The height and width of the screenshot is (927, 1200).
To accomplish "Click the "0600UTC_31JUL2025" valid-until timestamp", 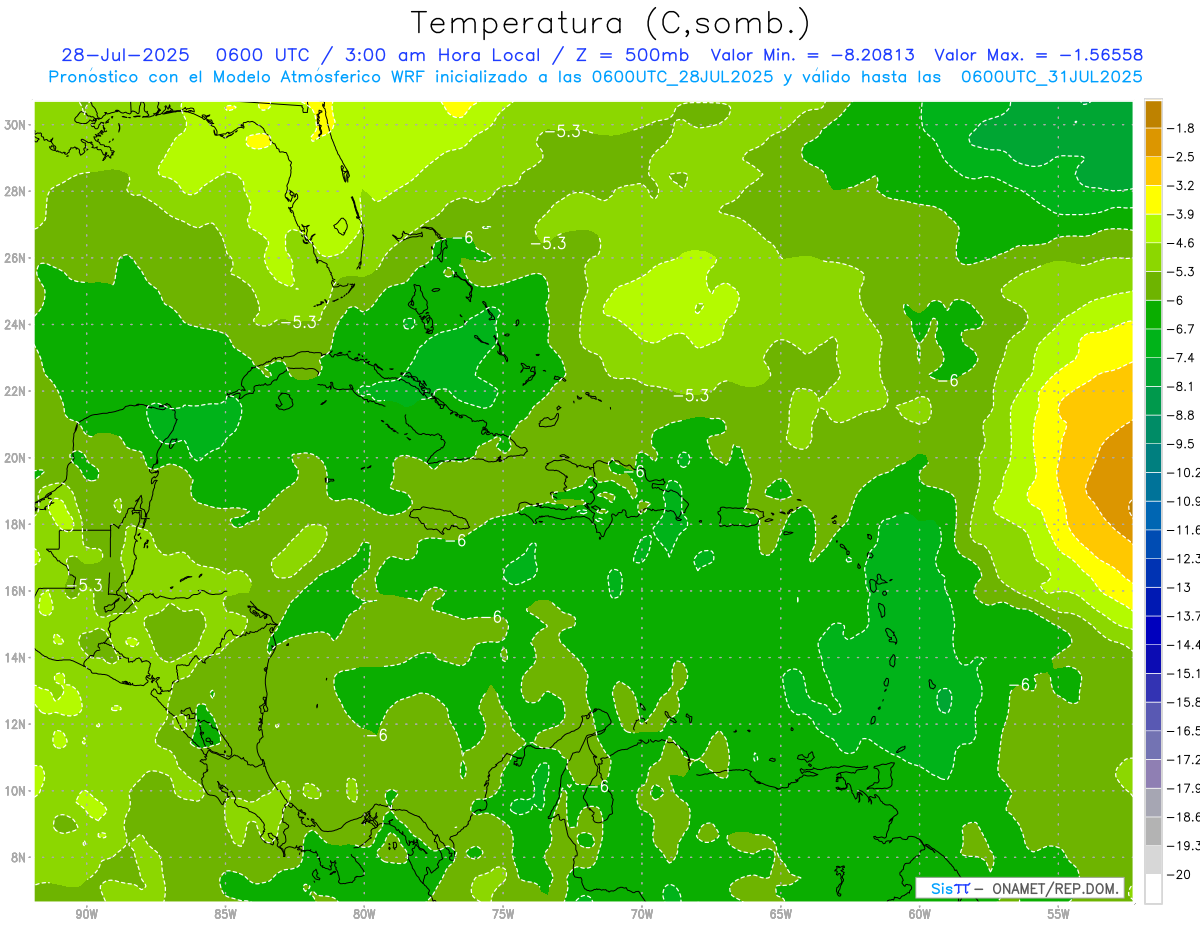I will (x=1051, y=76).
